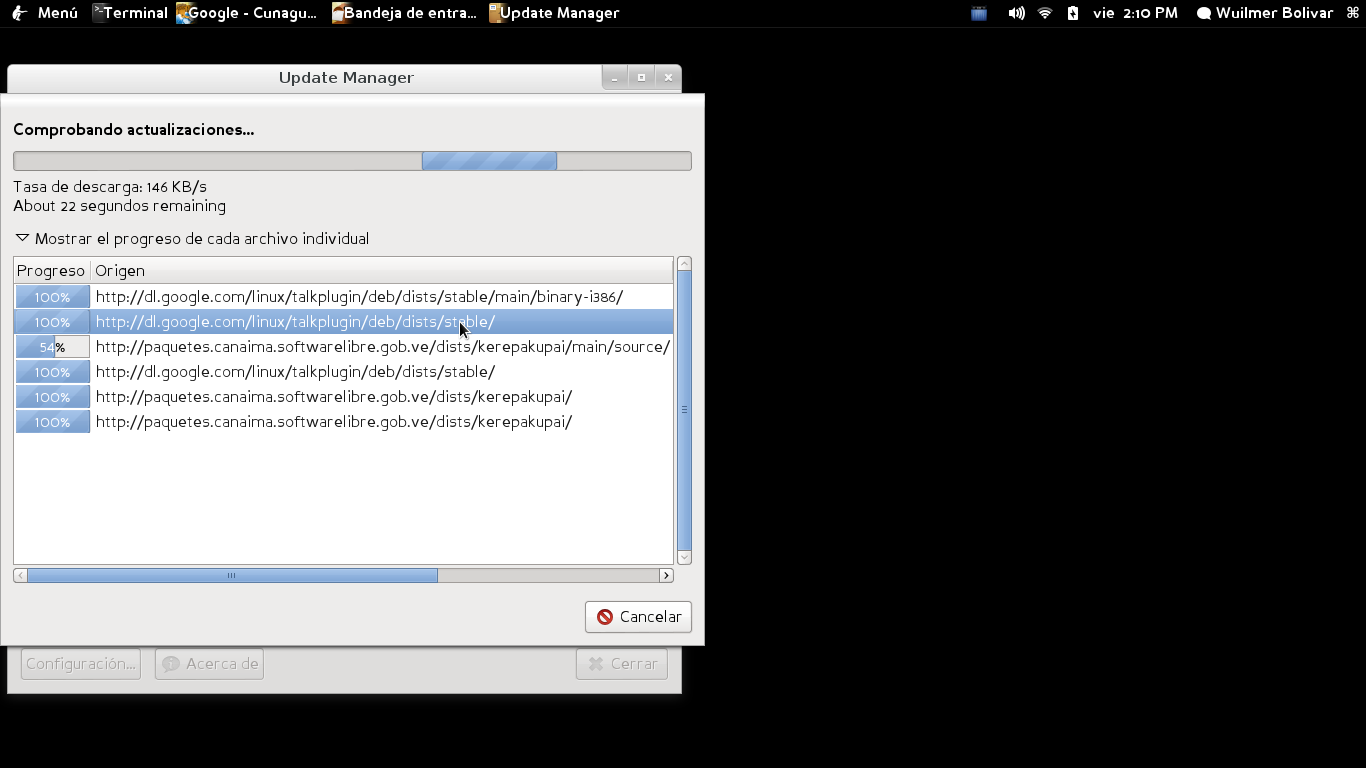
Task: Select fifth row, first complete dists/kerepakupai/ entry
Action: 343,397
